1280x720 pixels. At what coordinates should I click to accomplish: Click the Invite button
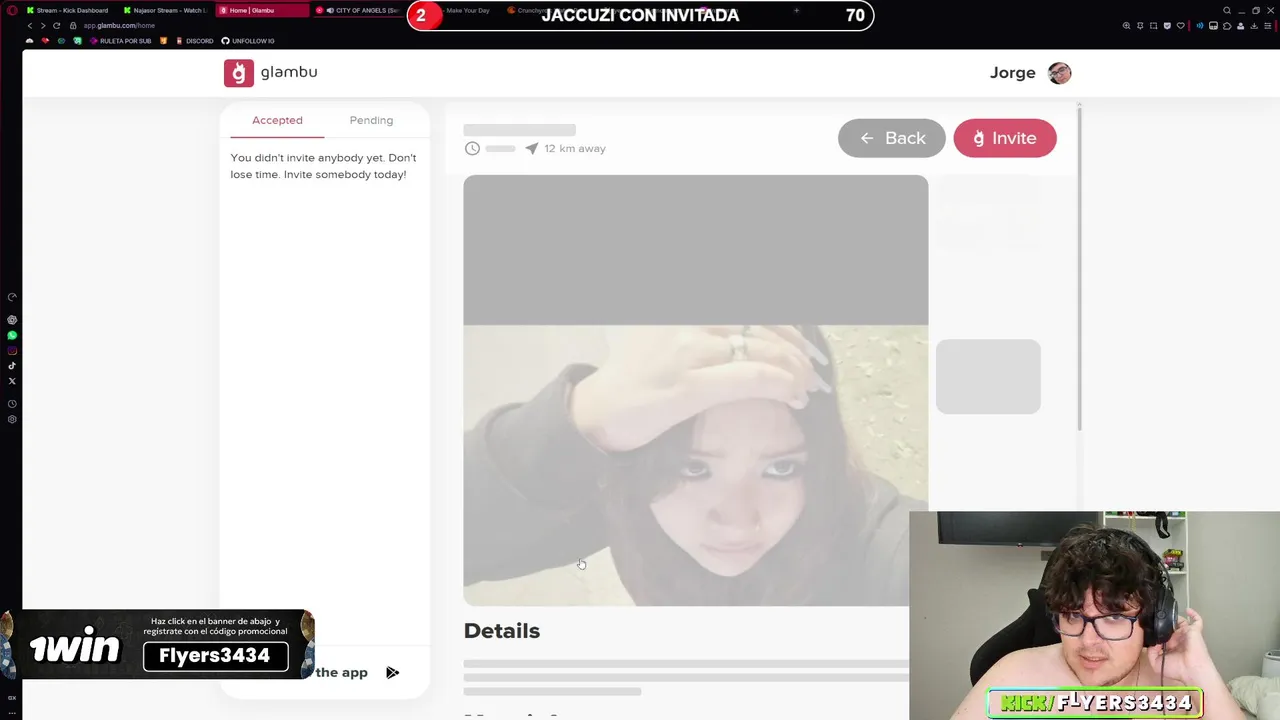[x=1005, y=138]
